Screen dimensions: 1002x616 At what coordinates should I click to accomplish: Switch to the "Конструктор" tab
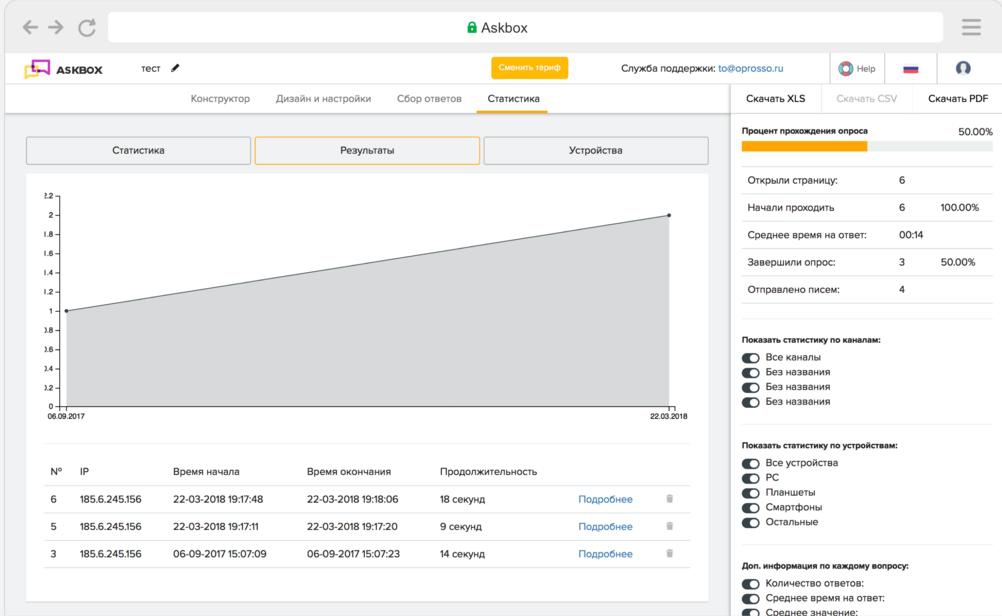coord(220,99)
